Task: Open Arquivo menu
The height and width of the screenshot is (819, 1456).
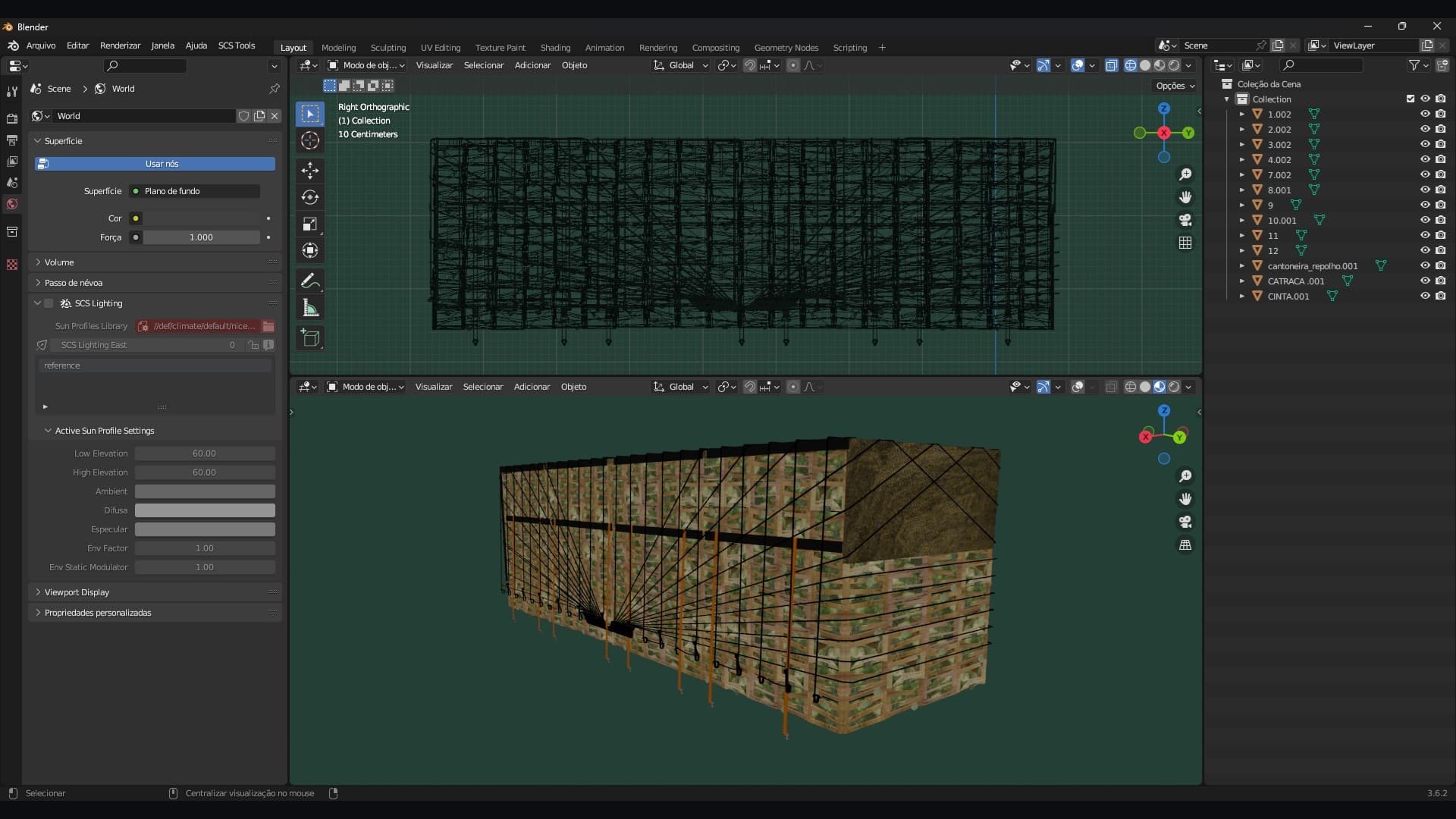Action: [x=41, y=45]
